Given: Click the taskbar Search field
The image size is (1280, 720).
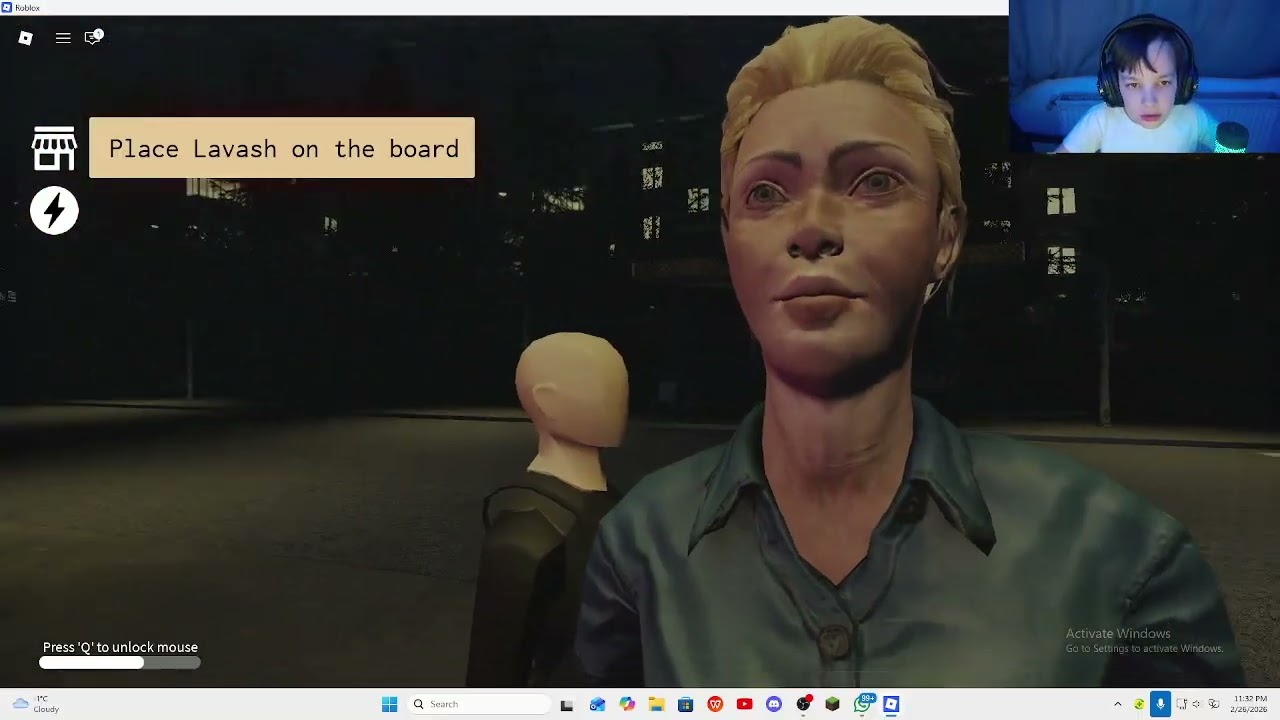Looking at the screenshot, I should point(480,704).
